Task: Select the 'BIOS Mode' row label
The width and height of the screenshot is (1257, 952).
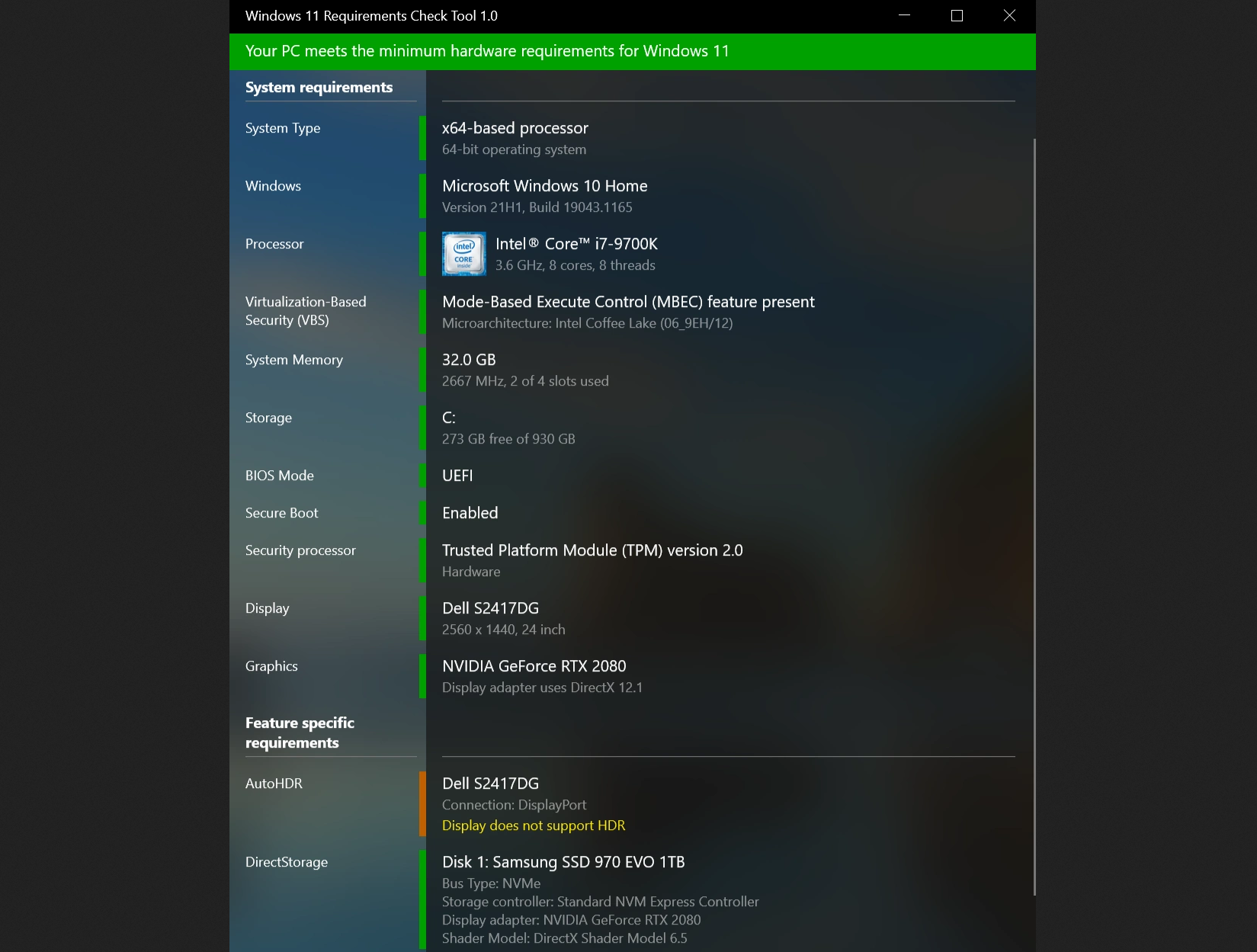Action: [280, 476]
